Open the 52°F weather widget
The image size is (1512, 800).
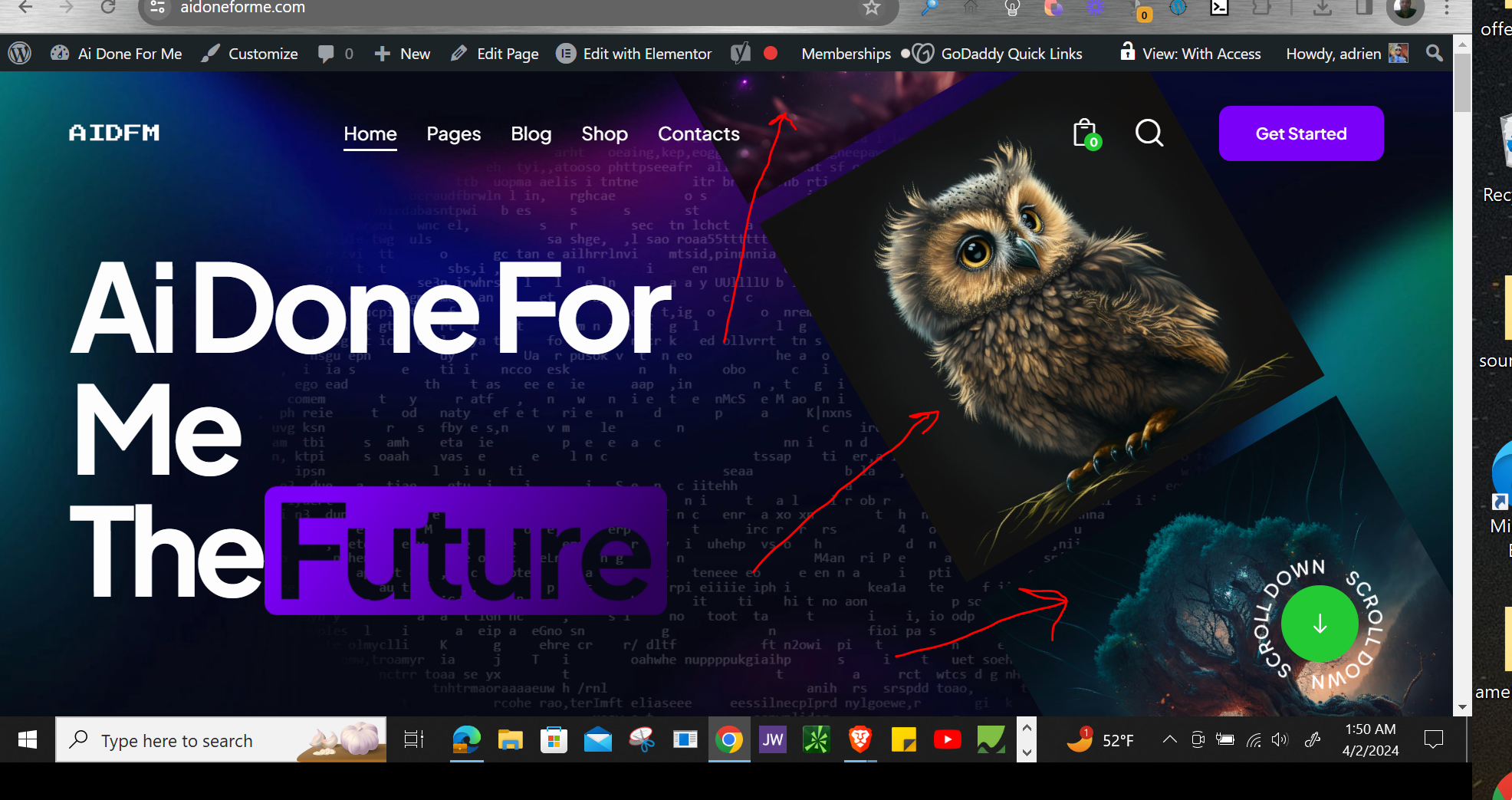1099,739
